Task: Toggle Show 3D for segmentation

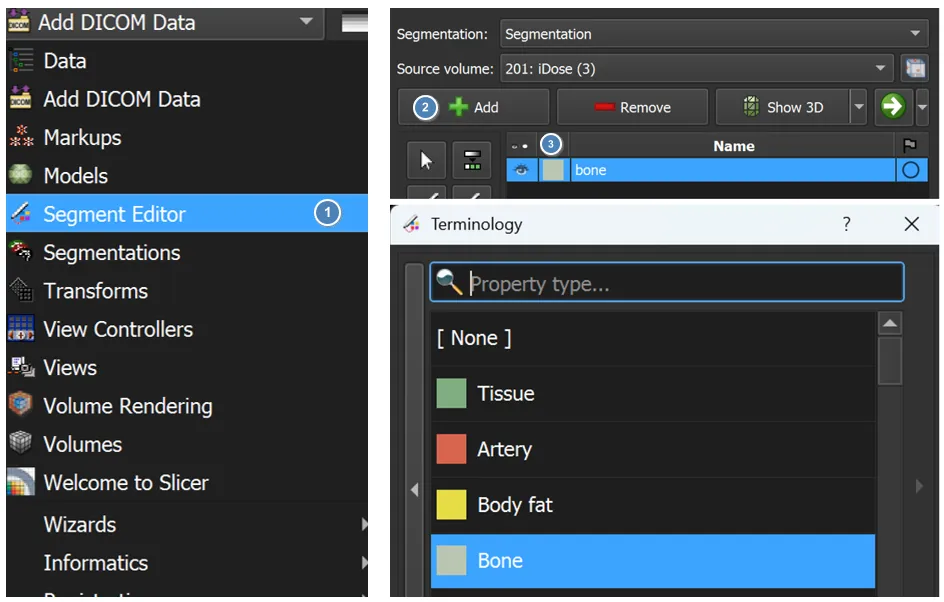Action: [783, 107]
